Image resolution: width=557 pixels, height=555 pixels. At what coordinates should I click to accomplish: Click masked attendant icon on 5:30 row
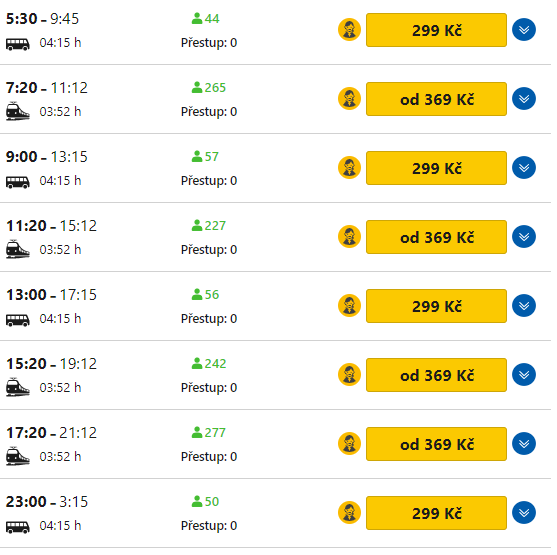point(350,29)
